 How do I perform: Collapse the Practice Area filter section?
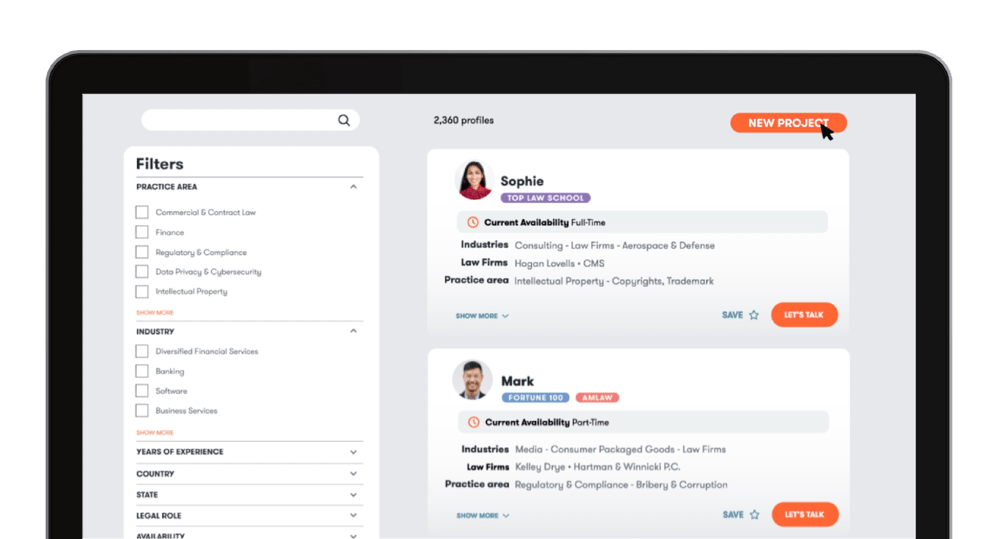click(353, 187)
